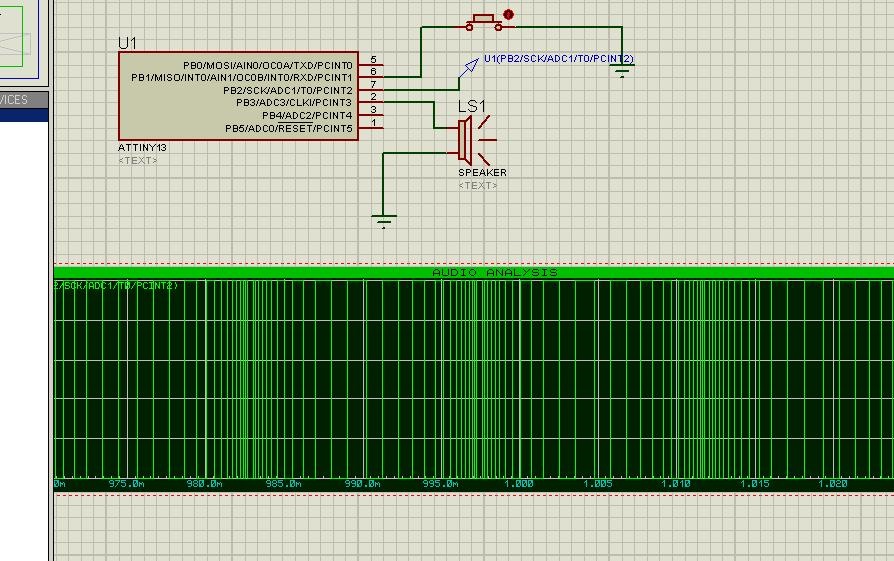
Task: Select the ATTINY13 chip body U1
Action: tap(238, 96)
